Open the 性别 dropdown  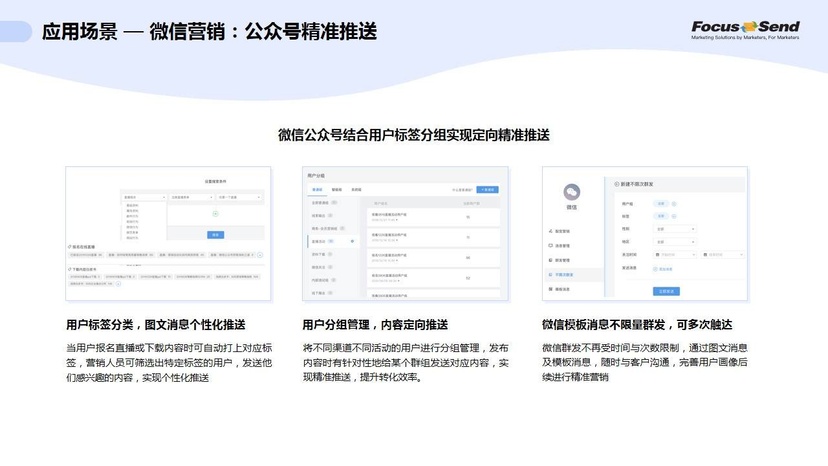(675, 229)
